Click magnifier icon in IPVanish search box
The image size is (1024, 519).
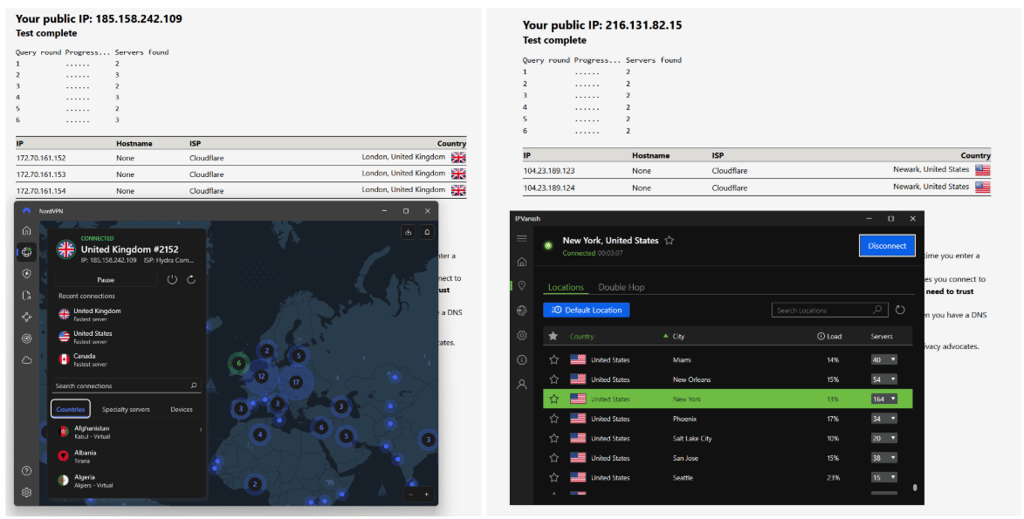[x=878, y=310]
